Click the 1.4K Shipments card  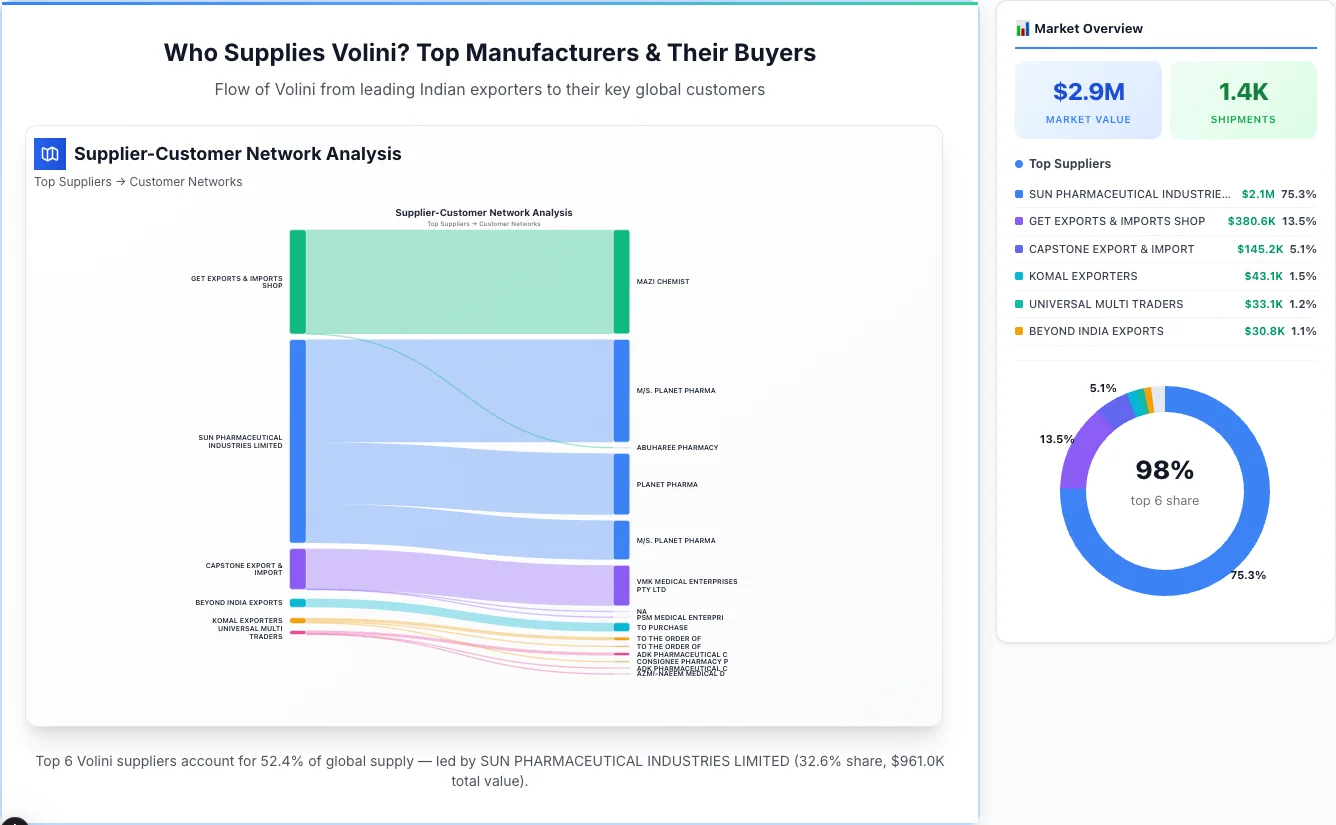pyautogui.click(x=1243, y=99)
